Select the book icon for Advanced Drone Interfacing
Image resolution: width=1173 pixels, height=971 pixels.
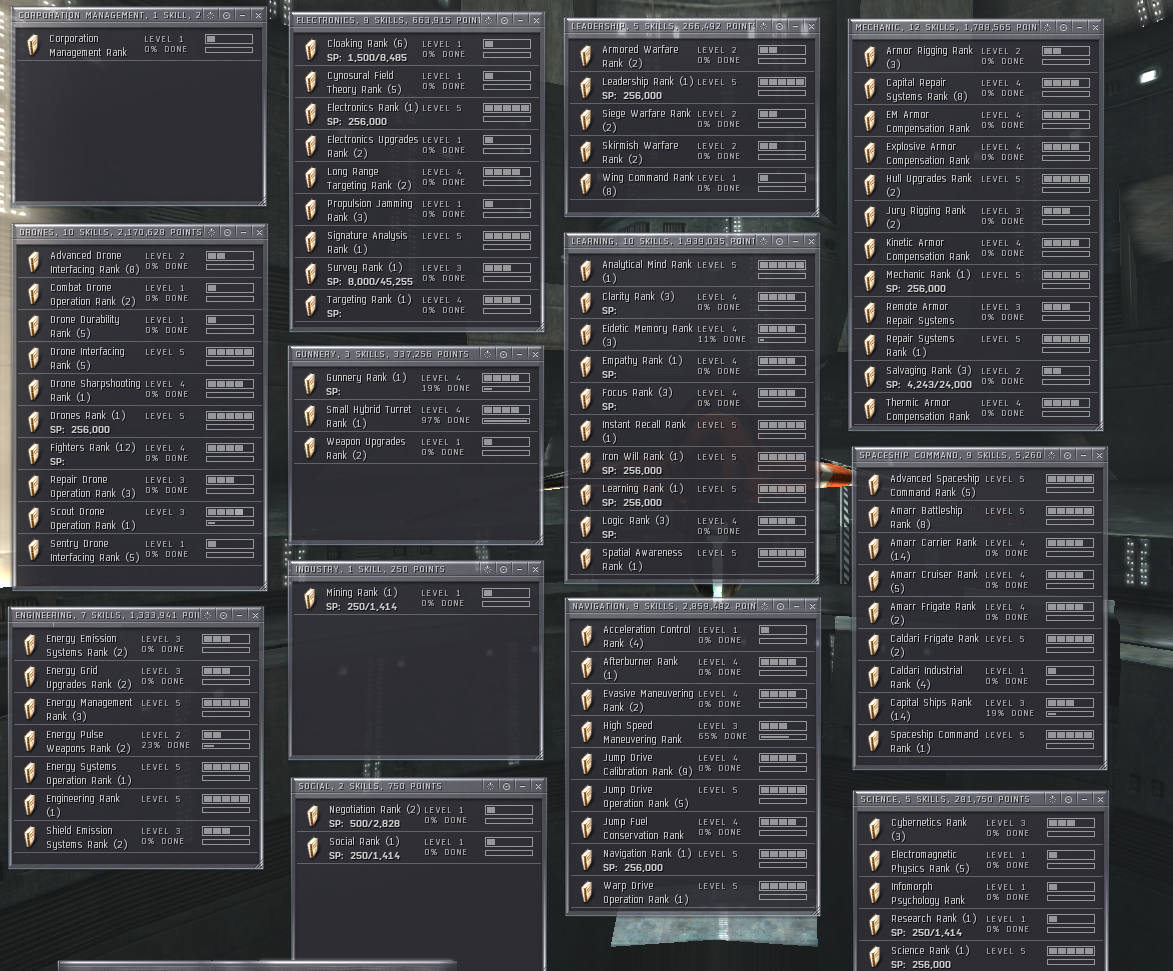point(34,262)
